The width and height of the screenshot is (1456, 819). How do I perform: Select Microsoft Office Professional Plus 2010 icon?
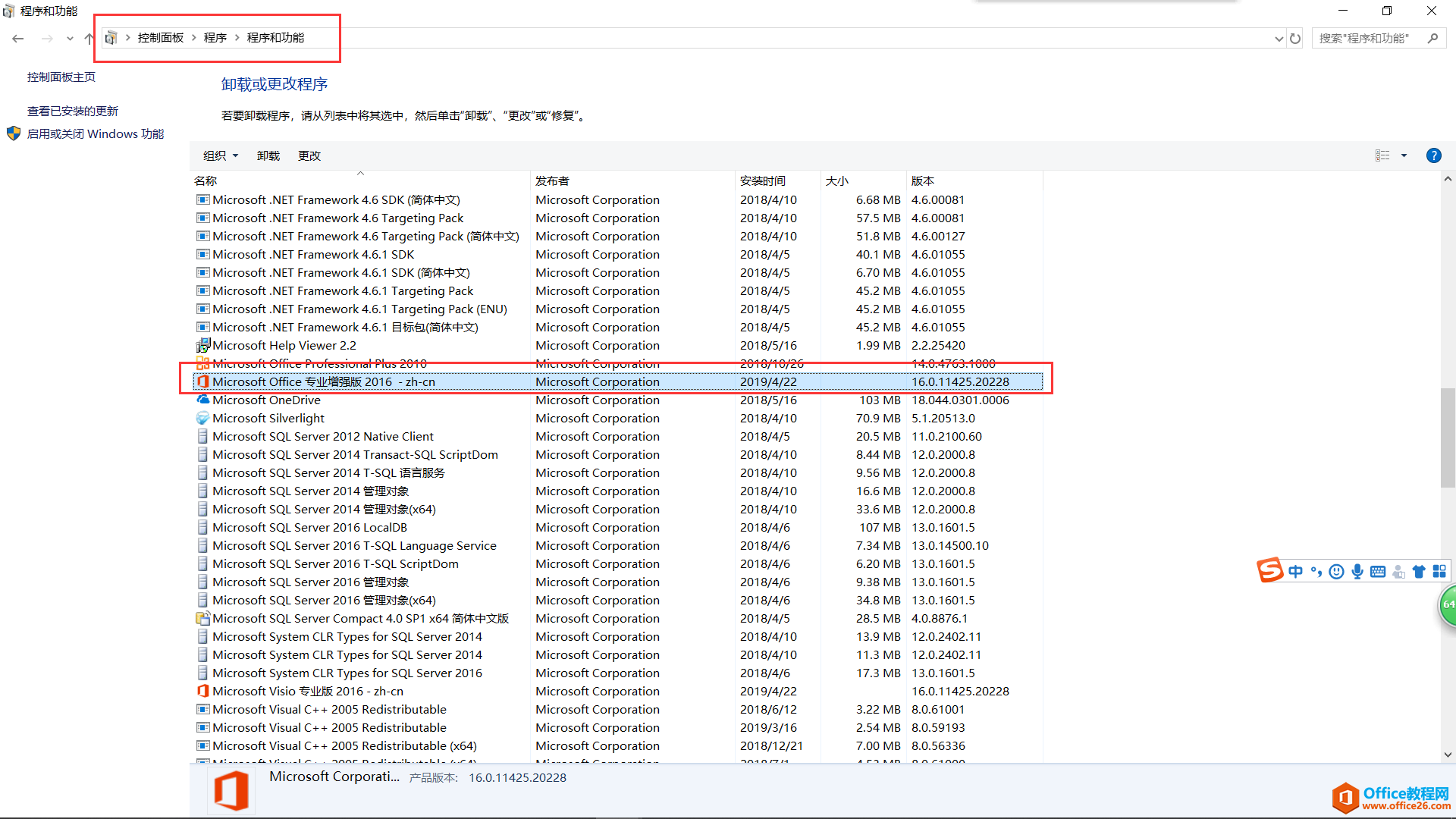(x=202, y=364)
